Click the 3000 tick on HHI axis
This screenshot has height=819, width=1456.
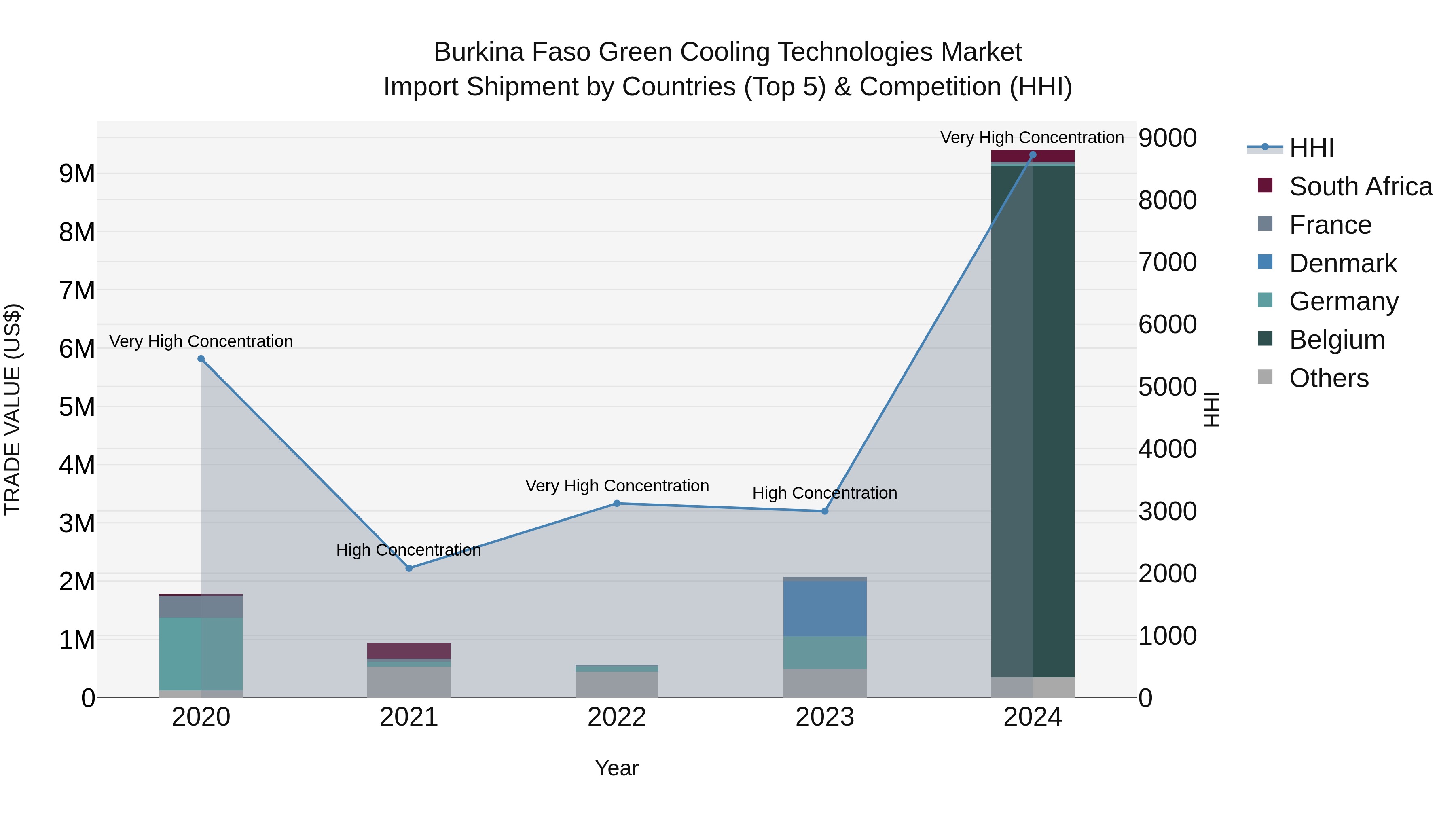(x=1168, y=512)
